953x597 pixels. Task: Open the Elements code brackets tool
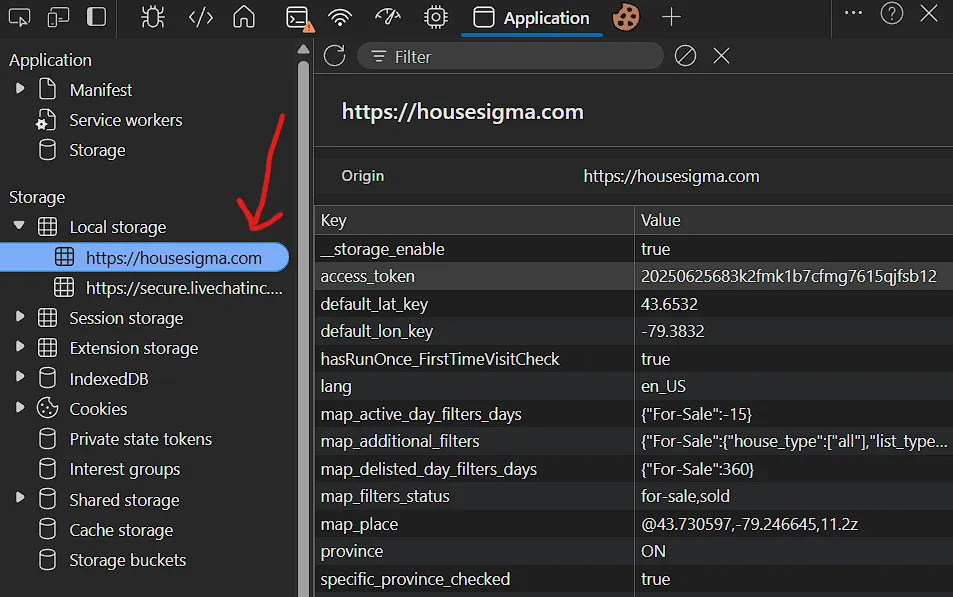point(201,17)
